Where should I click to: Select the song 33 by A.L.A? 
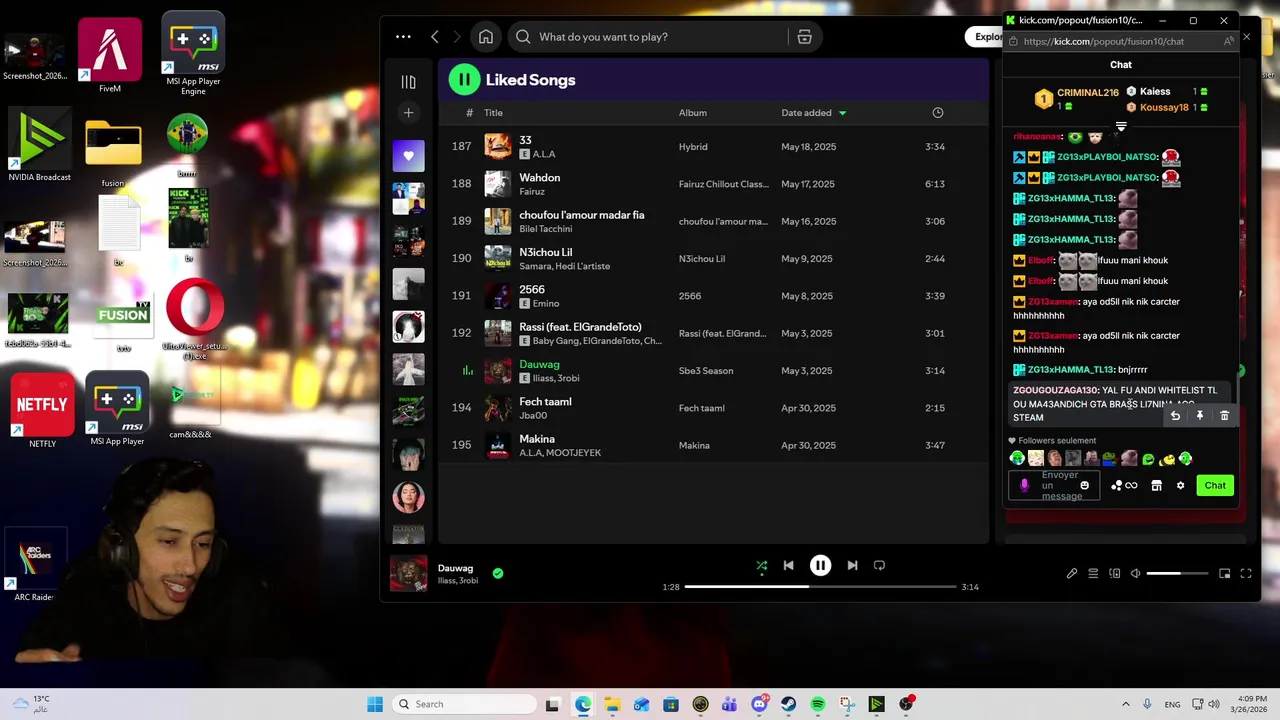coord(714,146)
